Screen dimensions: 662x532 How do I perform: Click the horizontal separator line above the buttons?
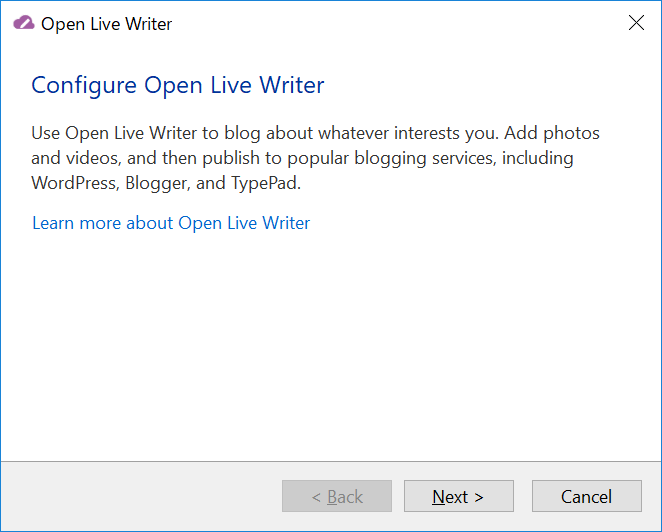331,461
